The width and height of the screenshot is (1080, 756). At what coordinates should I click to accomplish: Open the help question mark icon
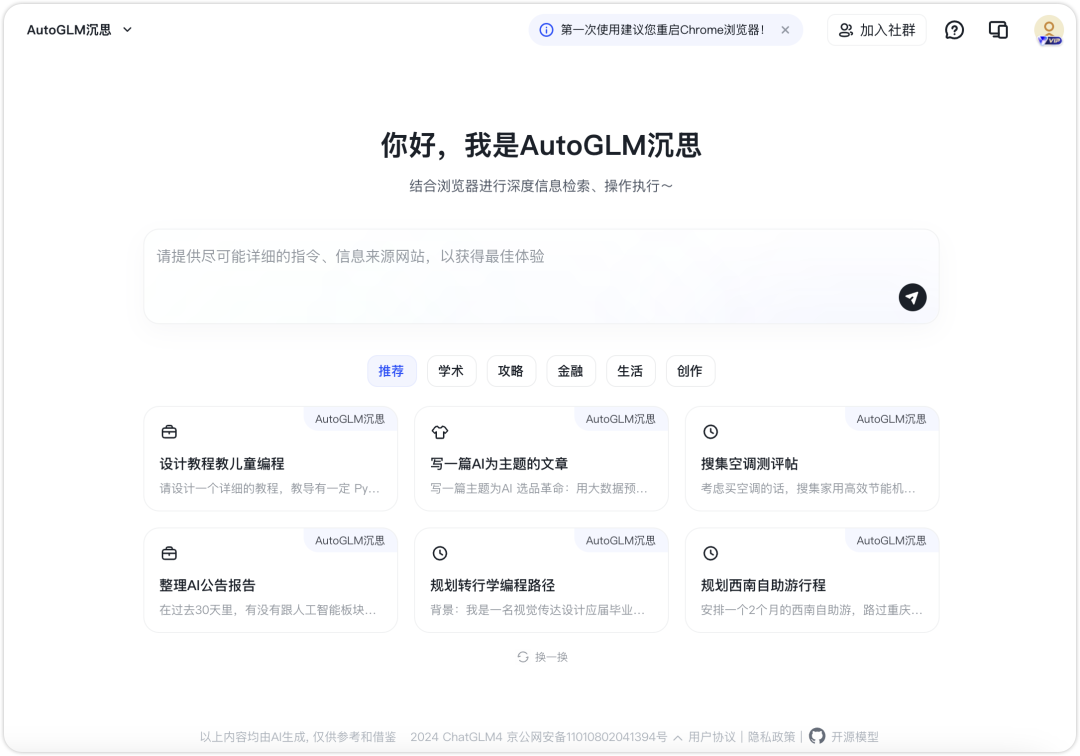954,30
